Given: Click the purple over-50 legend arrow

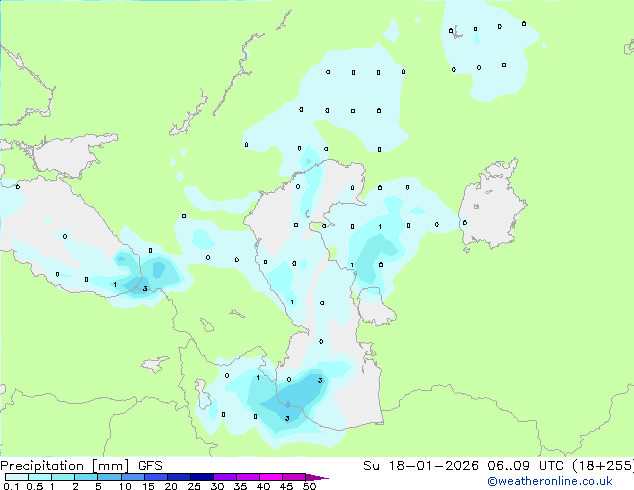Looking at the screenshot, I should click(x=317, y=477).
